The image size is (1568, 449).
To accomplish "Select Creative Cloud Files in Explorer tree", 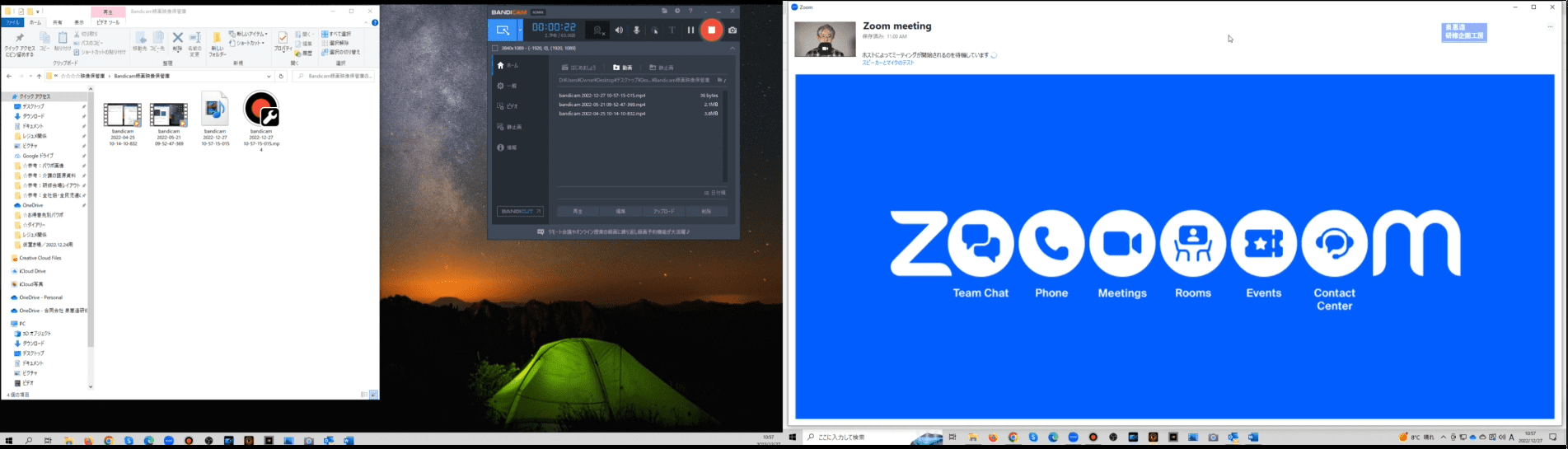I will 40,258.
